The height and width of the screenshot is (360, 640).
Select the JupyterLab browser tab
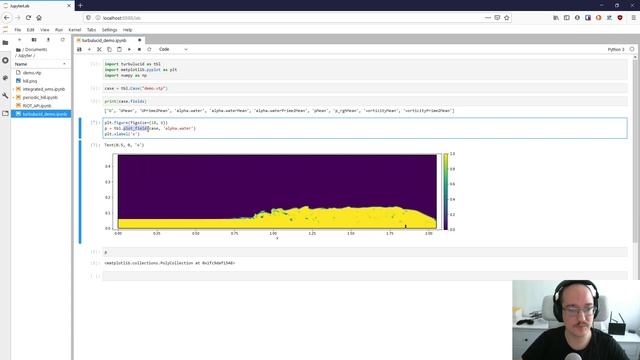coord(36,6)
